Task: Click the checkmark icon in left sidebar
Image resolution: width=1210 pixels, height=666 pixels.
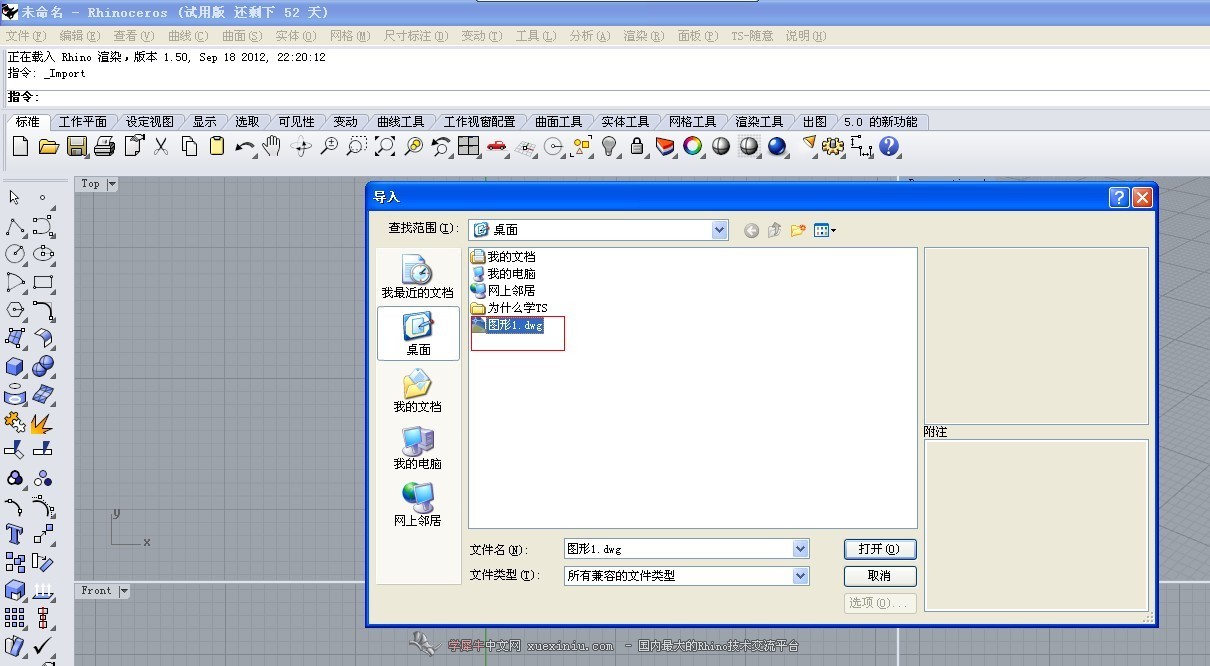Action: pyautogui.click(x=43, y=646)
